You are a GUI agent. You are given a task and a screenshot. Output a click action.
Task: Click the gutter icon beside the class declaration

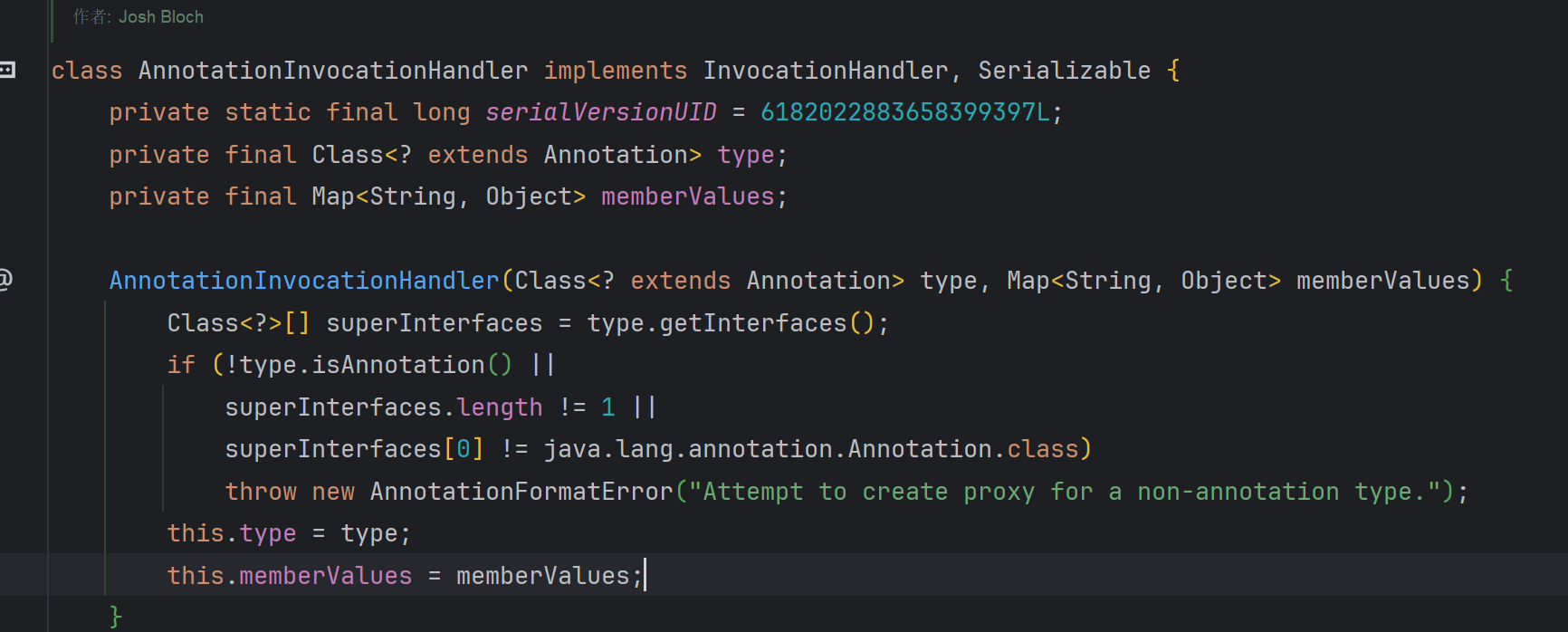coord(7,70)
